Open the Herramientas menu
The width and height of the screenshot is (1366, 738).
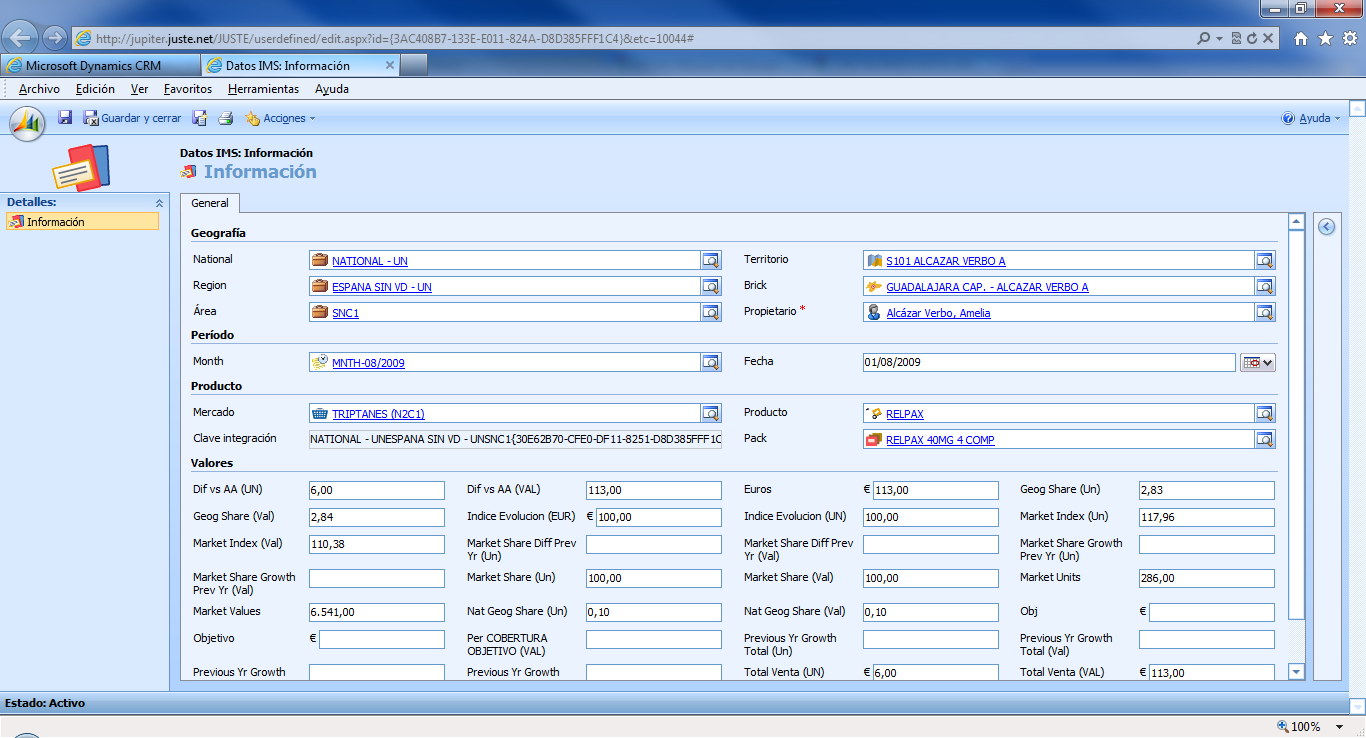pos(263,89)
